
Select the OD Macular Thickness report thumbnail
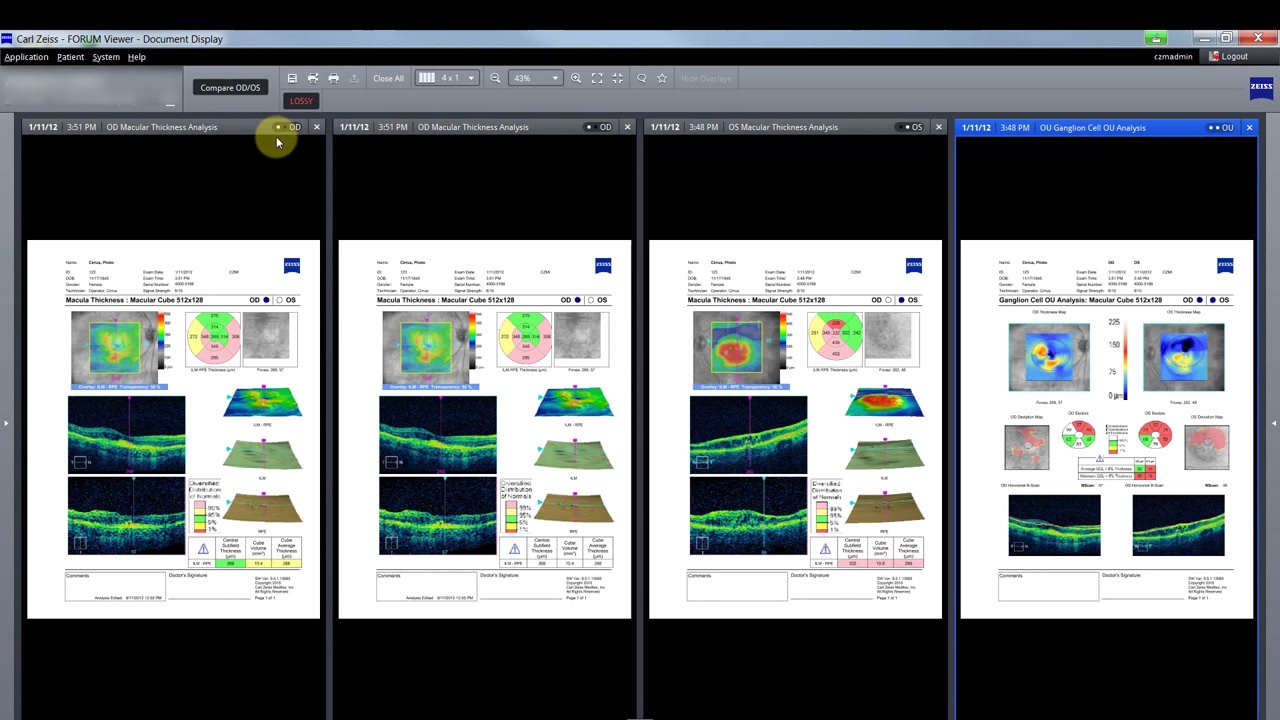(x=173, y=430)
